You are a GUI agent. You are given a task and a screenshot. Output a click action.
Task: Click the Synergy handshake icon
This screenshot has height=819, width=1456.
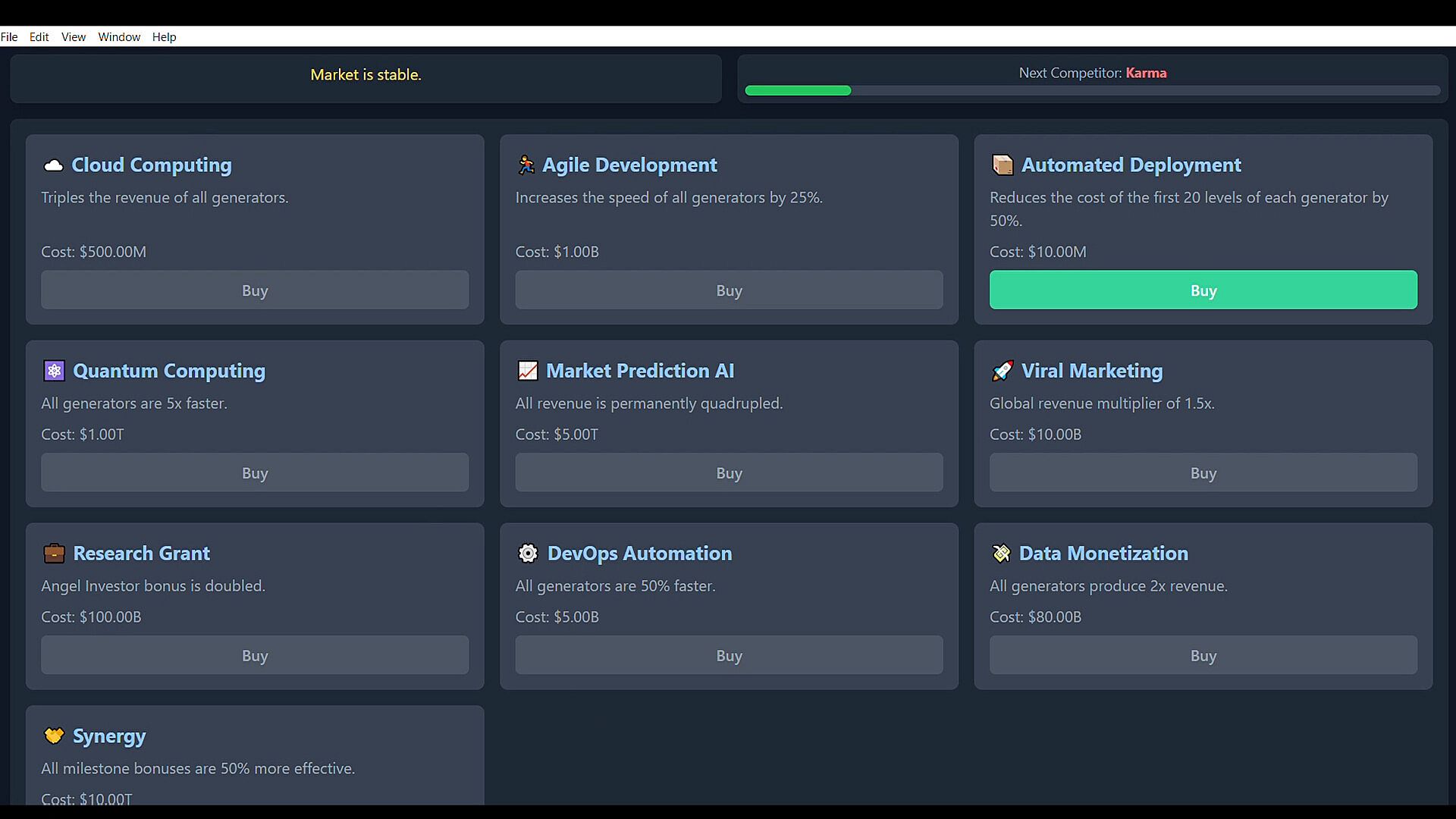click(x=54, y=736)
